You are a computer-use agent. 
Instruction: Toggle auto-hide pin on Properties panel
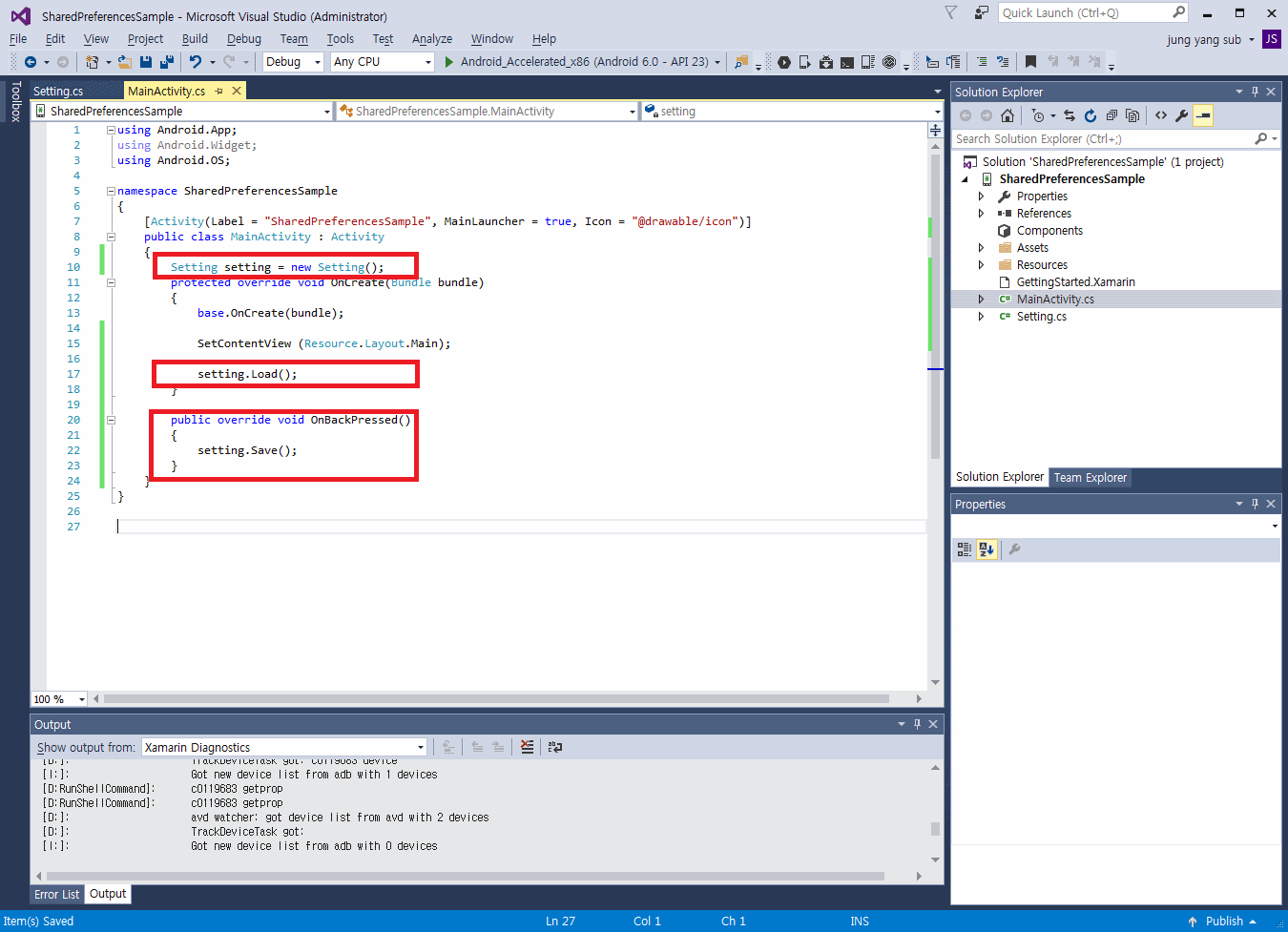pyautogui.click(x=1255, y=504)
